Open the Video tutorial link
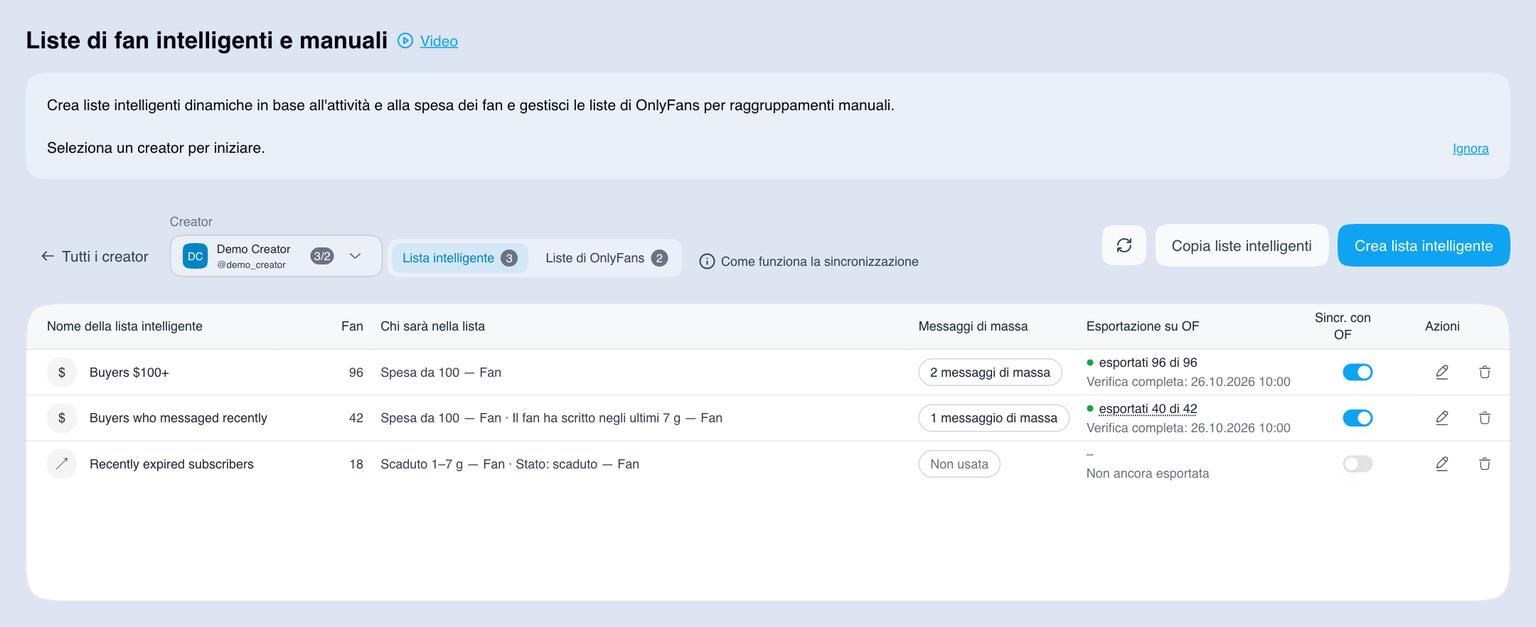The image size is (1536, 627). (439, 41)
